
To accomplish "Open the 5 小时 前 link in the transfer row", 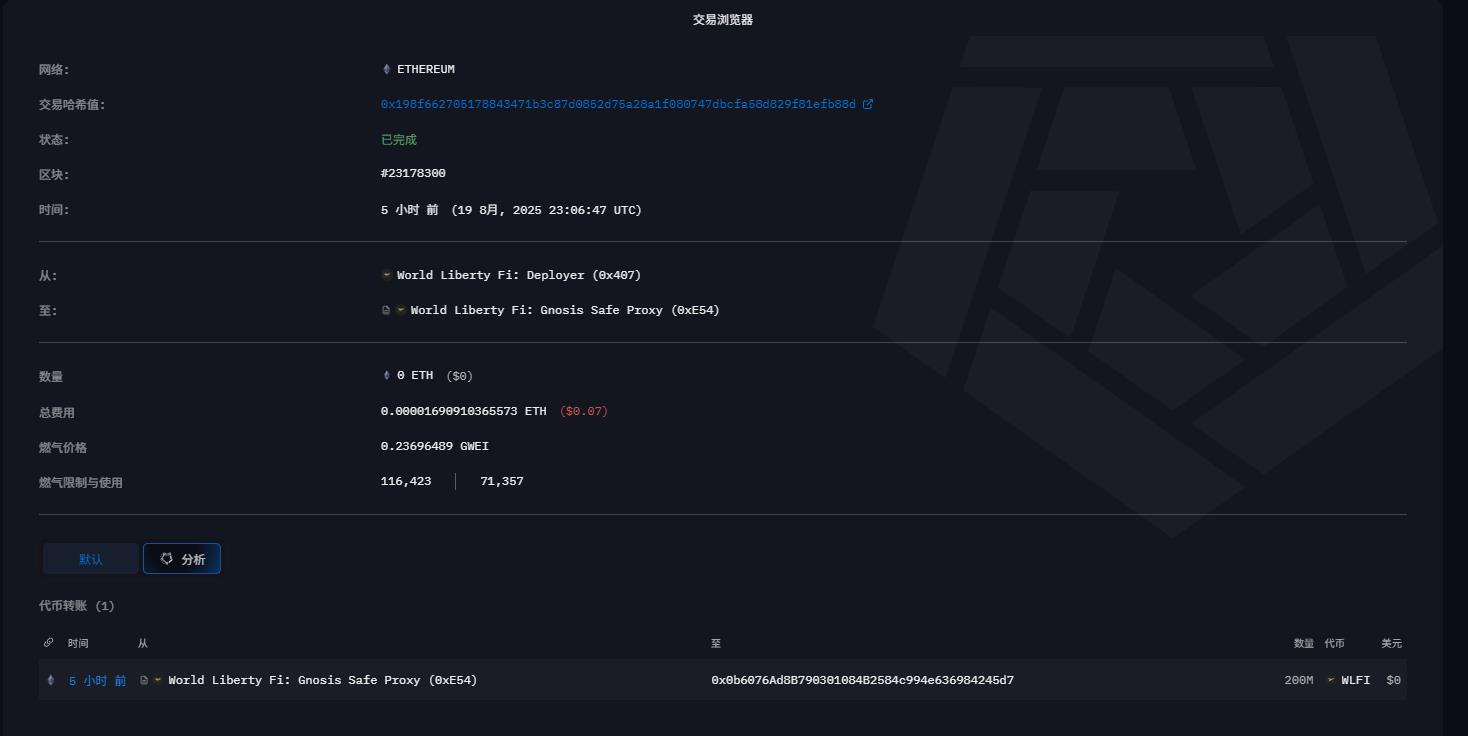I will click(x=98, y=680).
